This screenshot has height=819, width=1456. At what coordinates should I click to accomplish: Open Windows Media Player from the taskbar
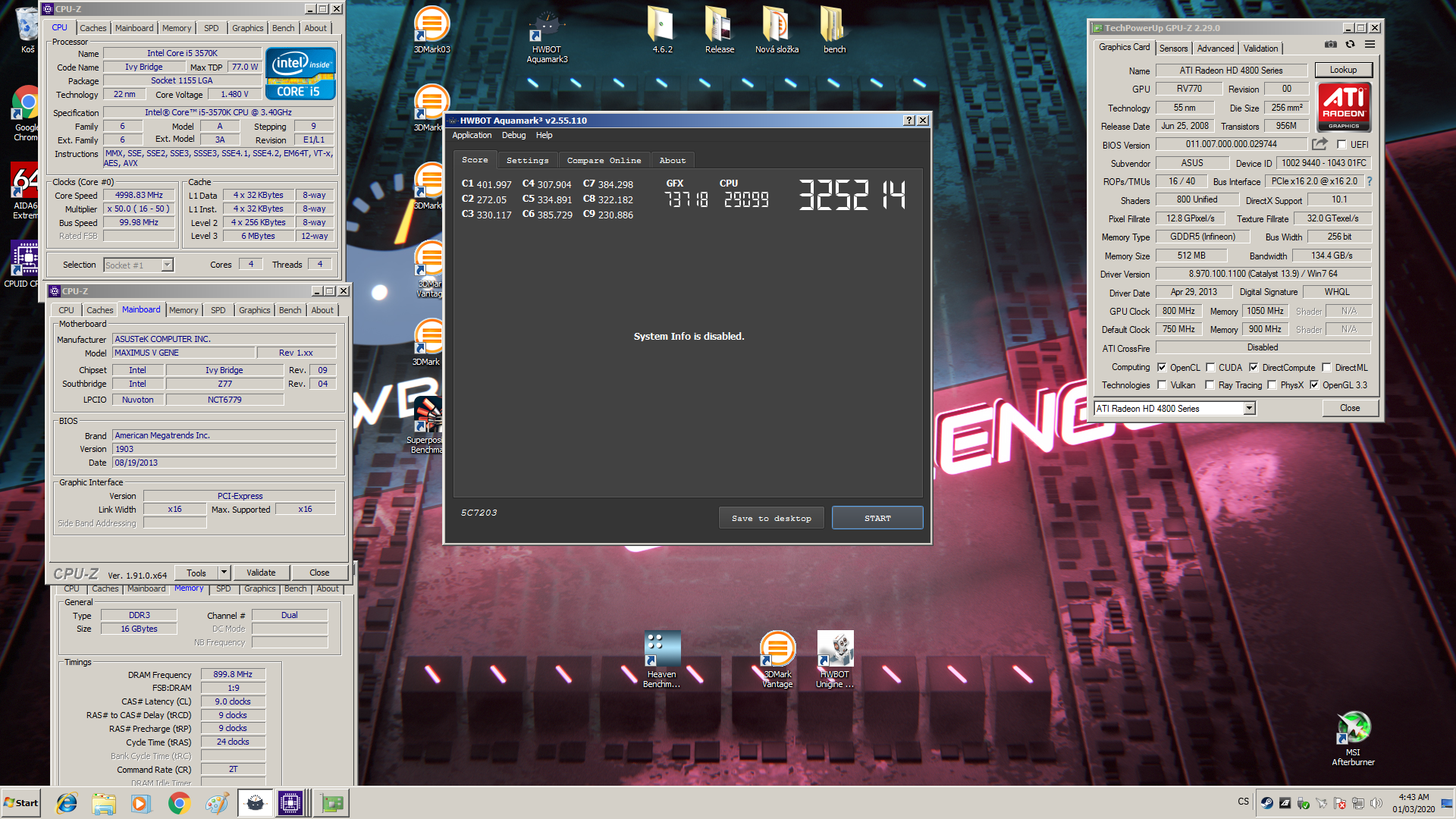coord(140,803)
